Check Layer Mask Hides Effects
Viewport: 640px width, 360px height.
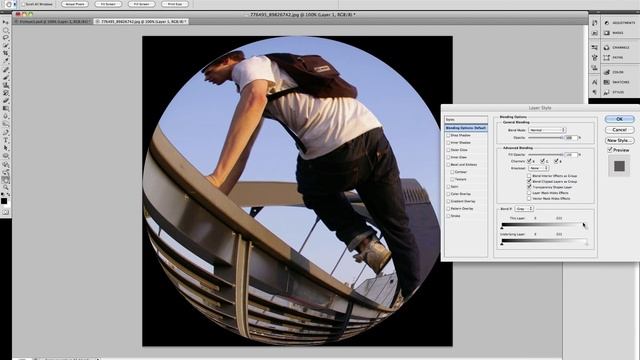tap(529, 193)
